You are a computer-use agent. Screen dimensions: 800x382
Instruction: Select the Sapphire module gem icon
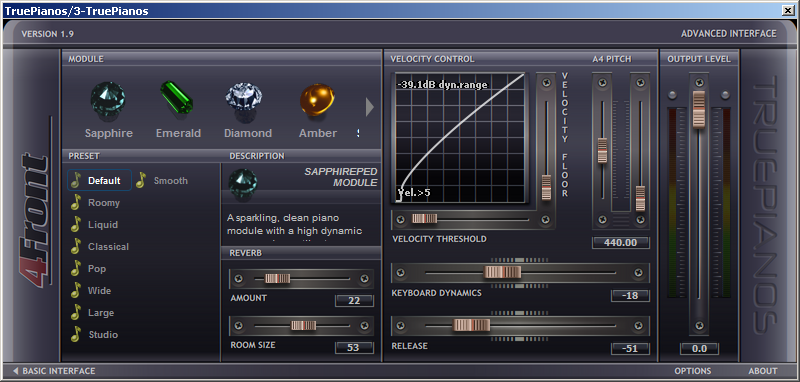coord(108,99)
